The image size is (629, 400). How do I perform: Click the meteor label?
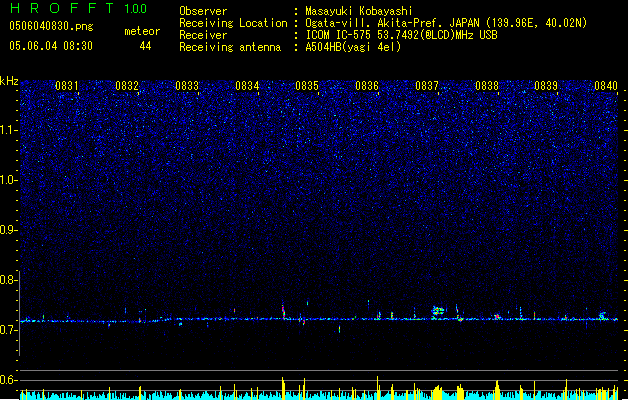click(x=142, y=31)
